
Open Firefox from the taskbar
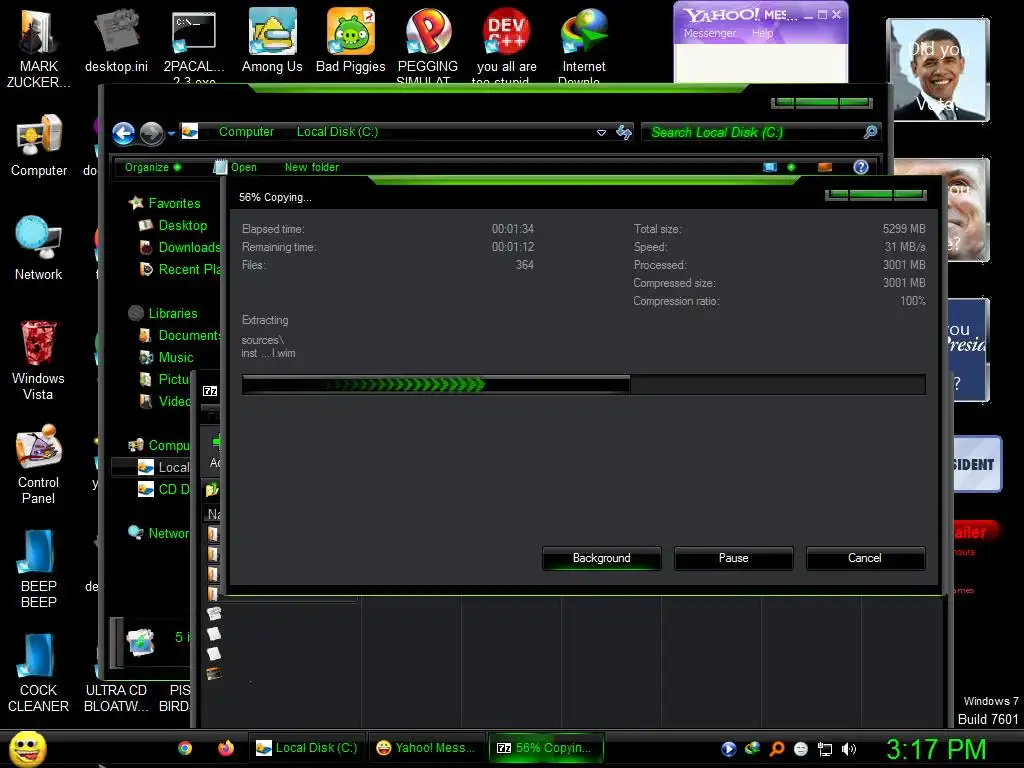click(x=225, y=748)
